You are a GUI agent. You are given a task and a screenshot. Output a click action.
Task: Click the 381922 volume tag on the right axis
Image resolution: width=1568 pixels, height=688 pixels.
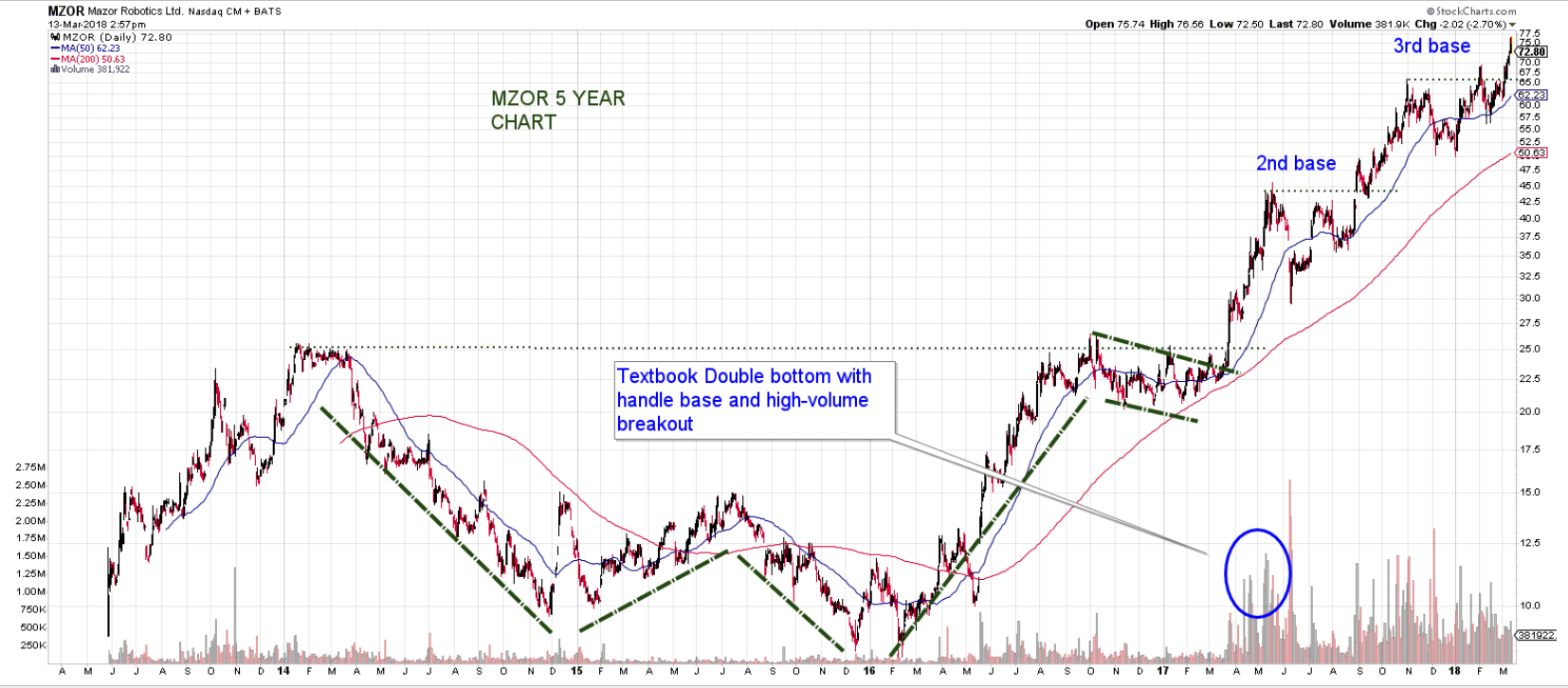(x=1536, y=635)
